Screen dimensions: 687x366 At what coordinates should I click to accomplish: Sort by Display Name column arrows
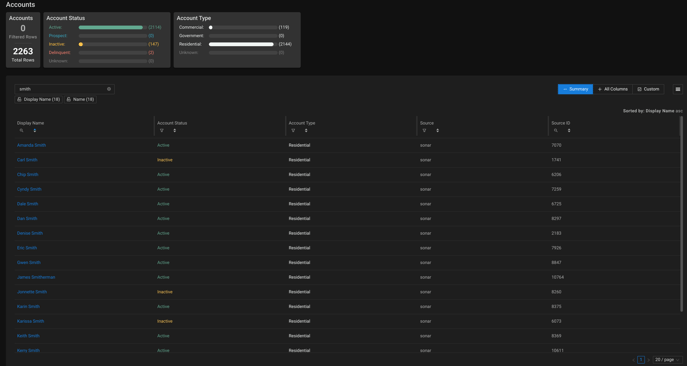pos(35,131)
